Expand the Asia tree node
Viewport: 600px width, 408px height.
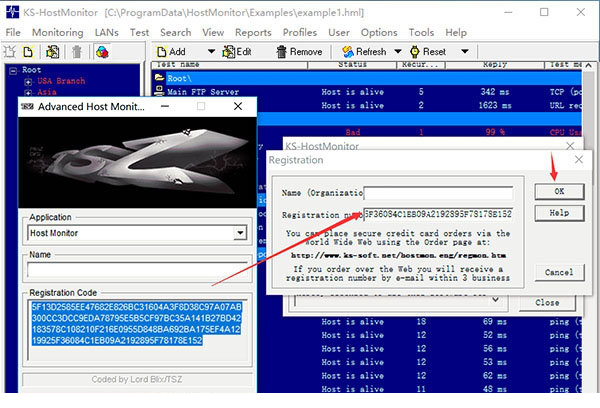[28, 92]
